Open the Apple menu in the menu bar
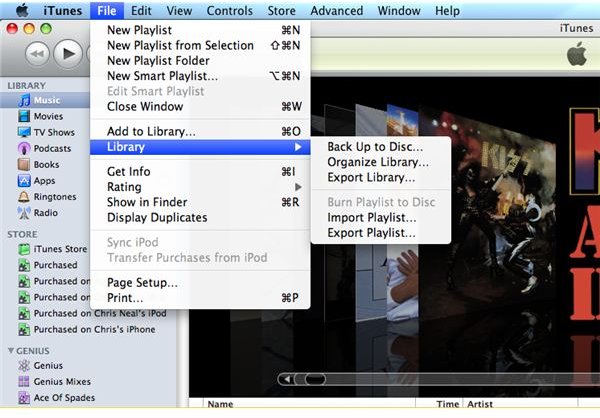Image resolution: width=600 pixels, height=418 pixels. pyautogui.click(x=22, y=10)
